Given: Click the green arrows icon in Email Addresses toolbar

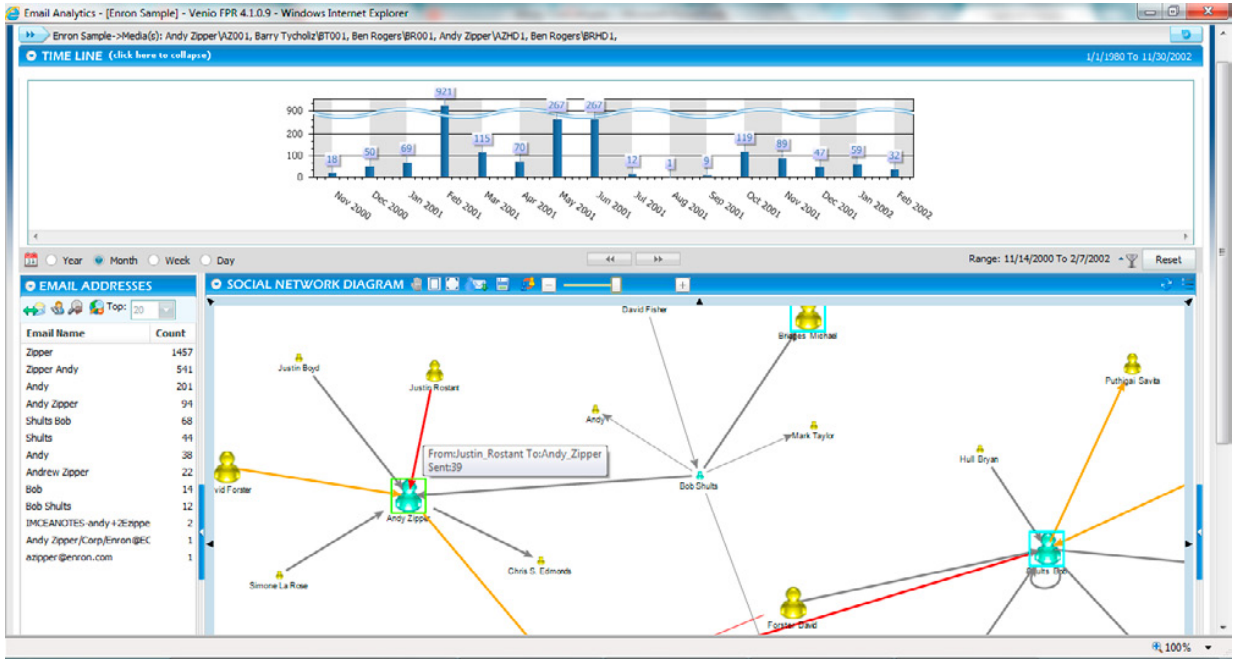Looking at the screenshot, I should [x=33, y=309].
